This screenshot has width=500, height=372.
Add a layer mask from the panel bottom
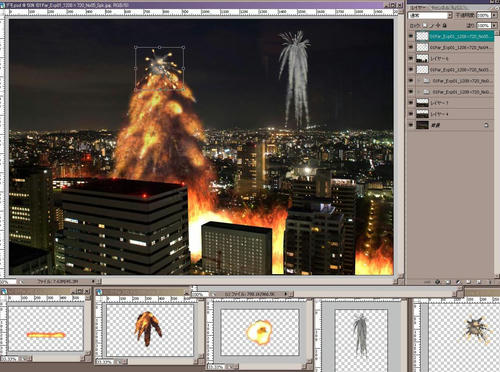click(448, 282)
